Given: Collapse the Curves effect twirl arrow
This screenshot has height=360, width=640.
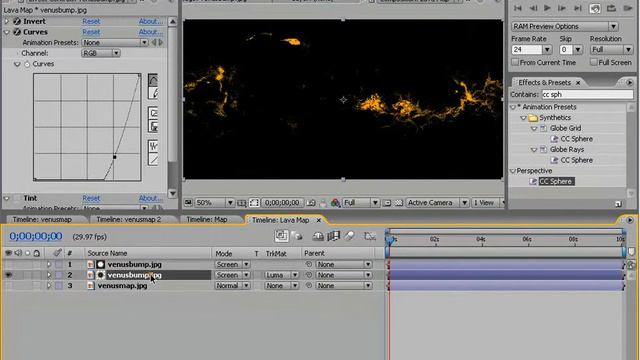Looking at the screenshot, I should coord(7,32).
